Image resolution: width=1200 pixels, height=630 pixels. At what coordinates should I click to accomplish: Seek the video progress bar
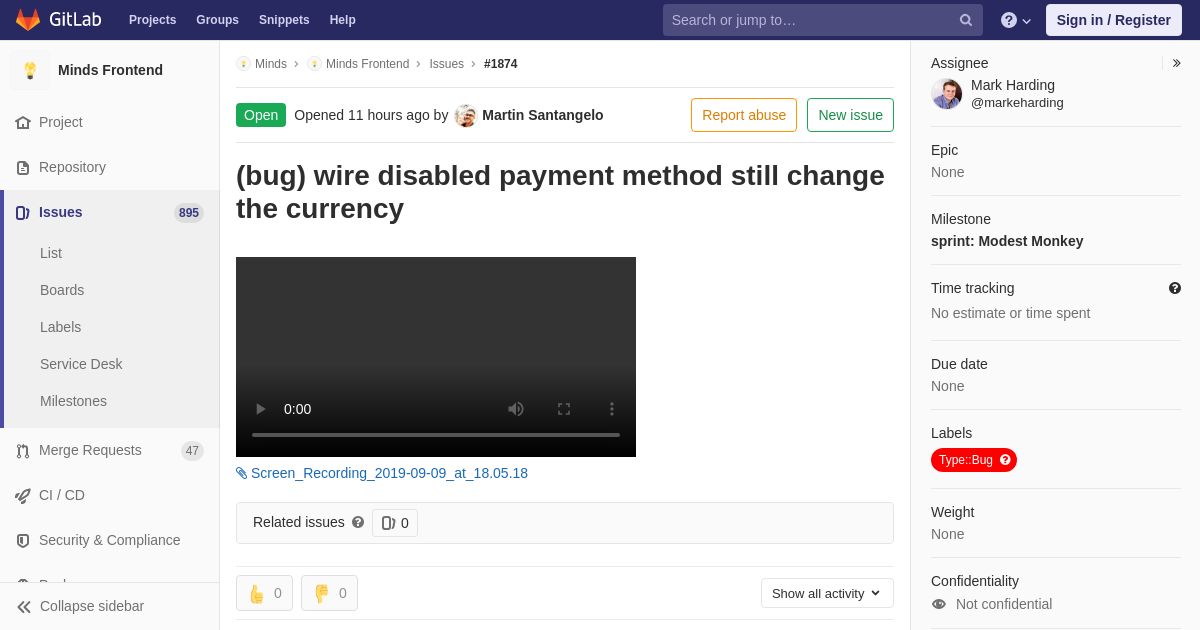click(436, 435)
